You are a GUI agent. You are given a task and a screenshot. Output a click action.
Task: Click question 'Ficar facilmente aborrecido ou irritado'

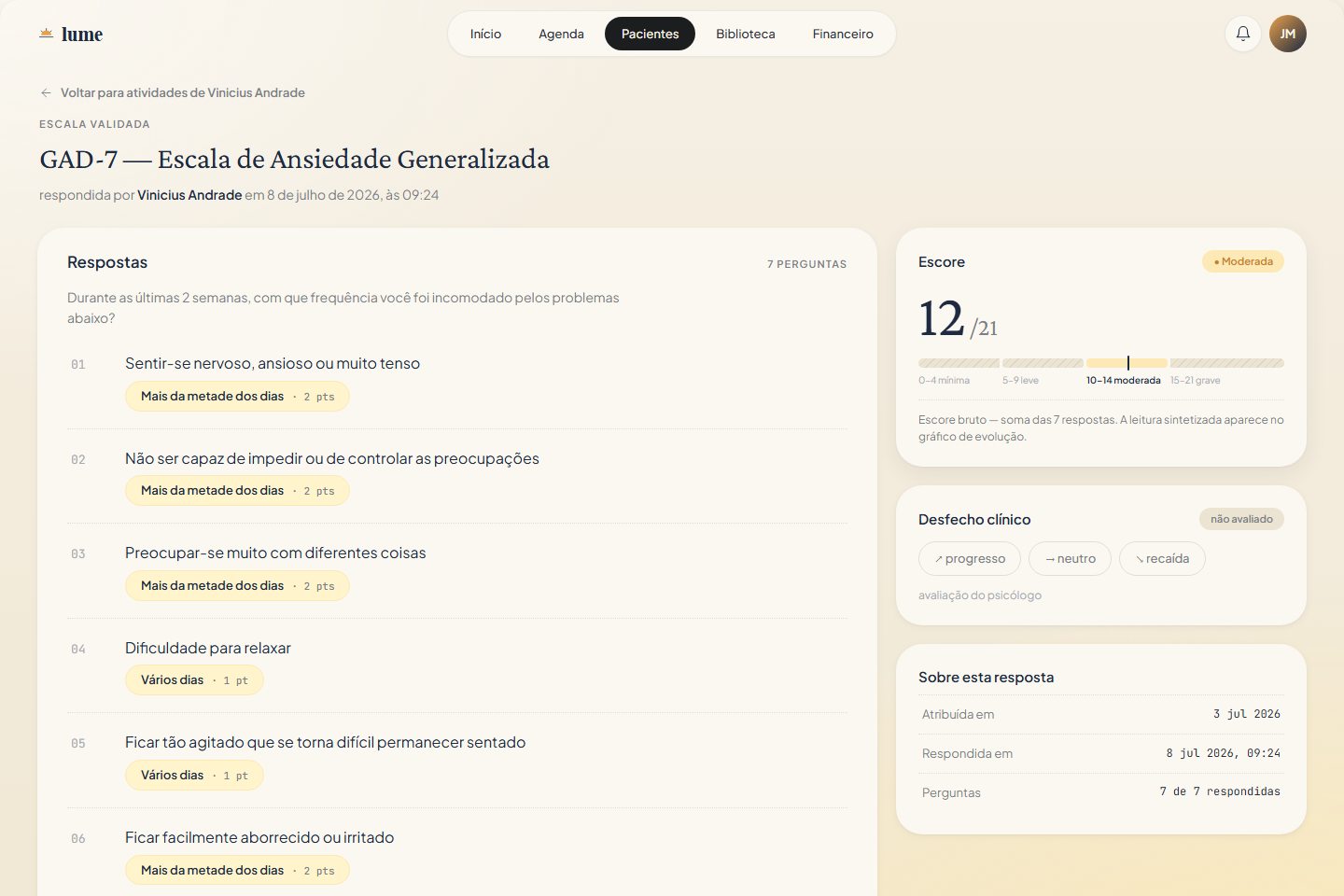tap(259, 837)
